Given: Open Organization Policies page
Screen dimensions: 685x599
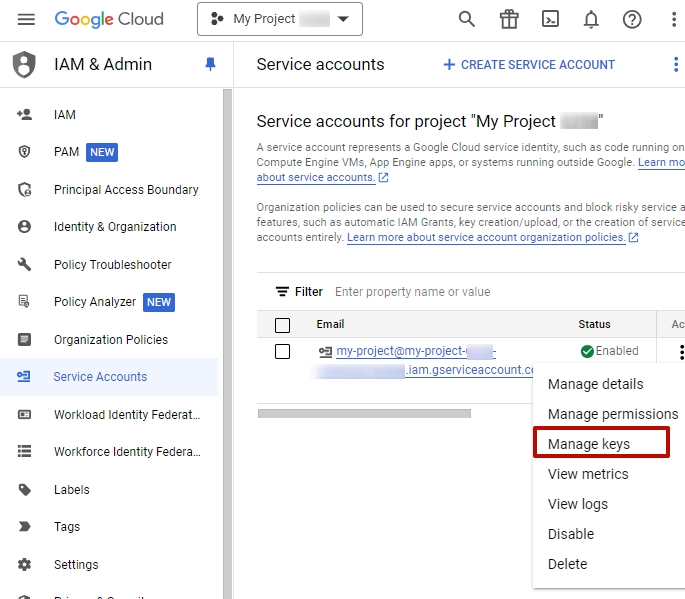Looking at the screenshot, I should [111, 339].
